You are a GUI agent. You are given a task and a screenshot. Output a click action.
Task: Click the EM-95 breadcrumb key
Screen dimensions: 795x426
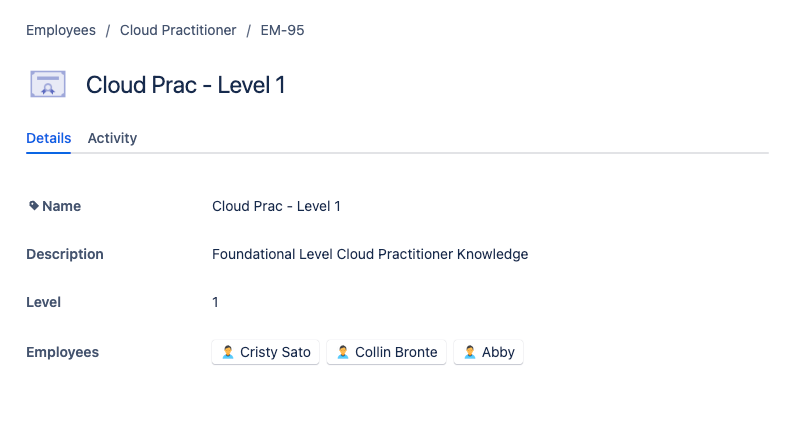point(282,30)
